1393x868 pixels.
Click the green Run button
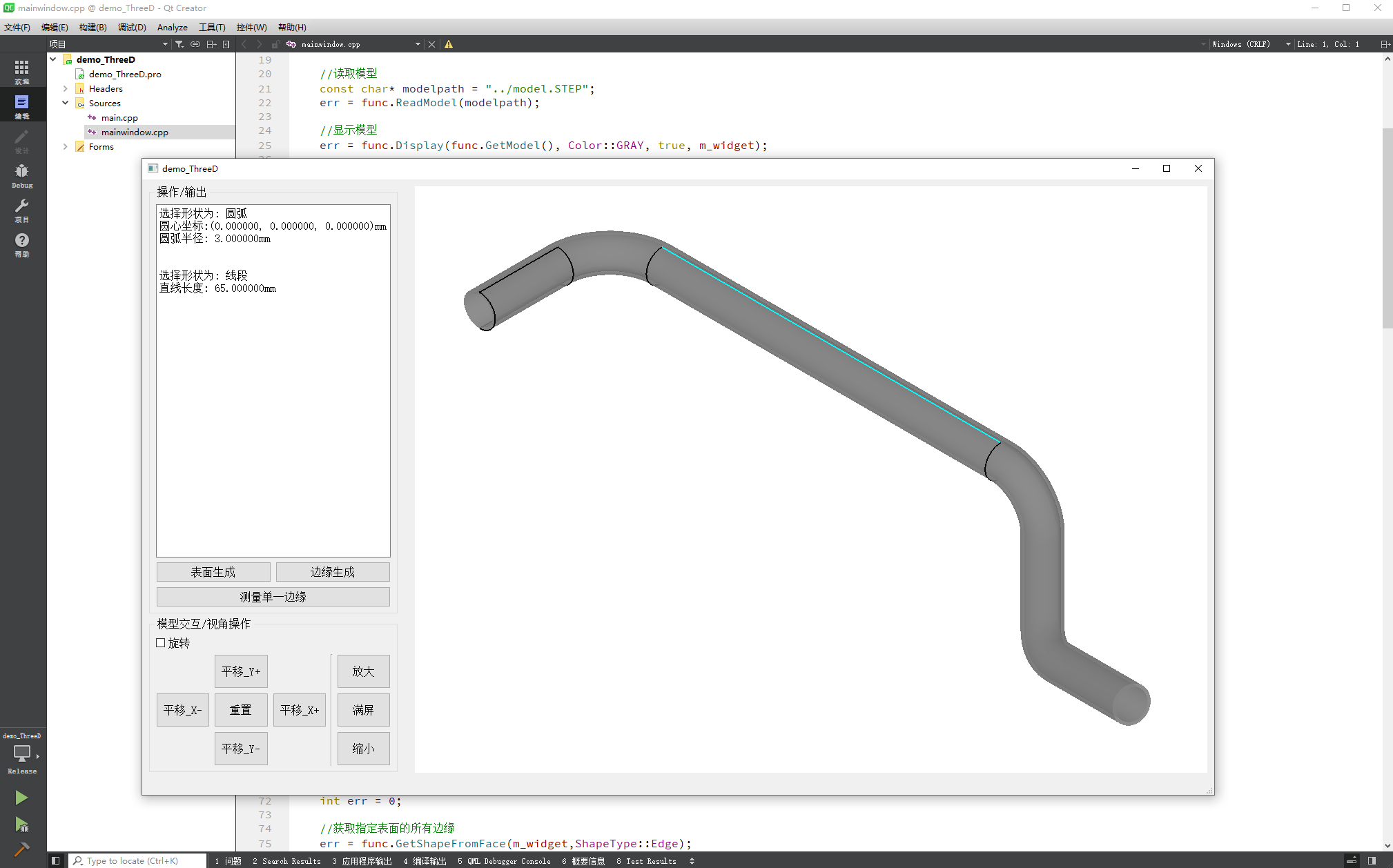pos(21,798)
